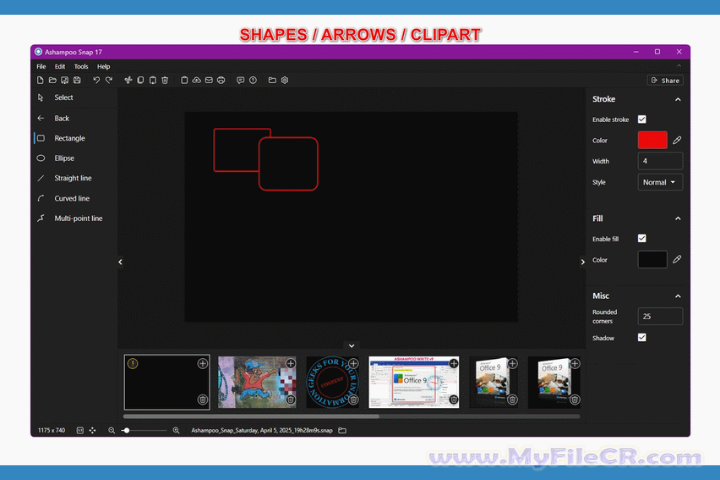Open the File menu
This screenshot has width=720, height=480.
[41, 67]
